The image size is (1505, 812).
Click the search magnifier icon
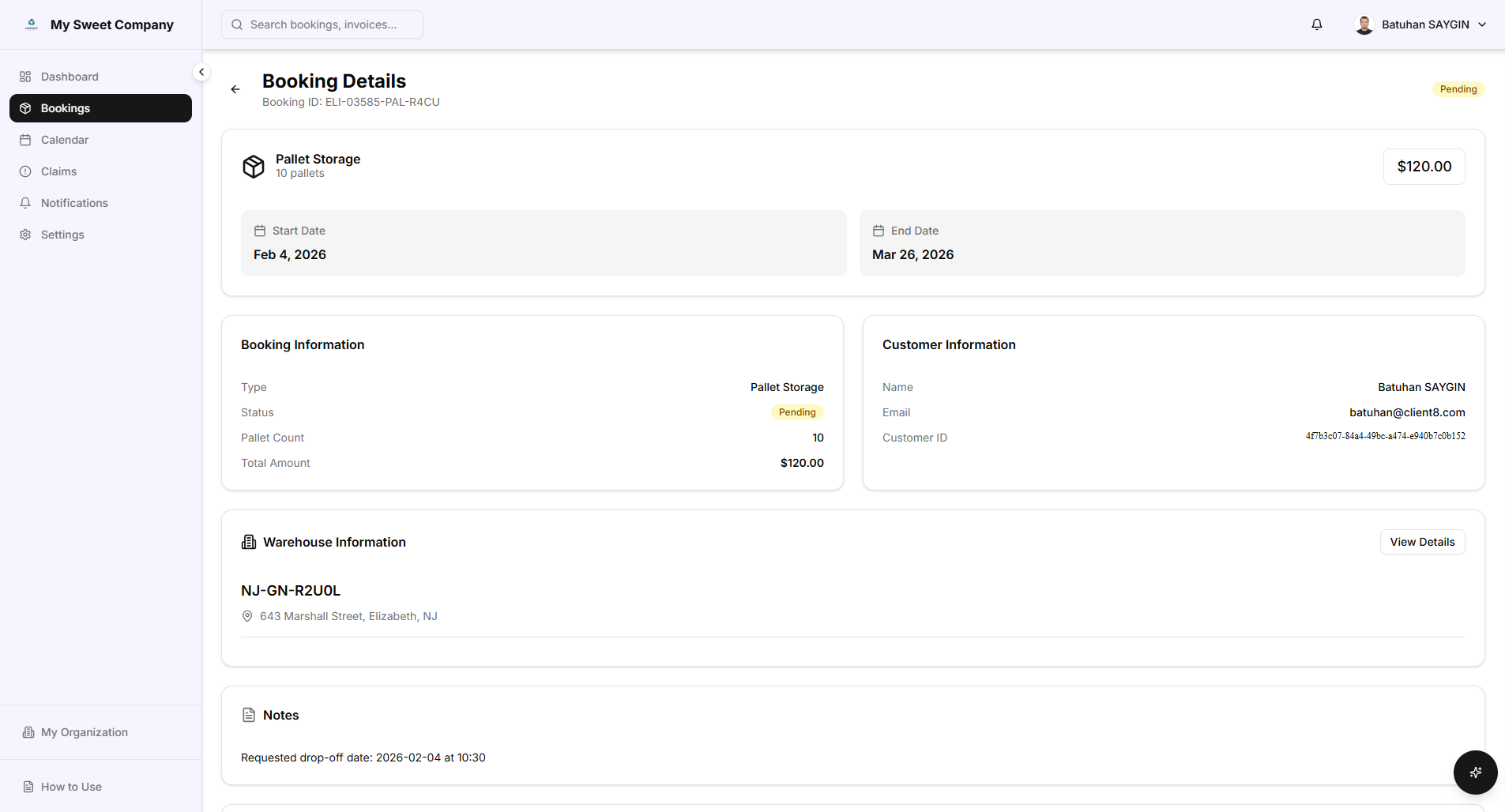(237, 24)
